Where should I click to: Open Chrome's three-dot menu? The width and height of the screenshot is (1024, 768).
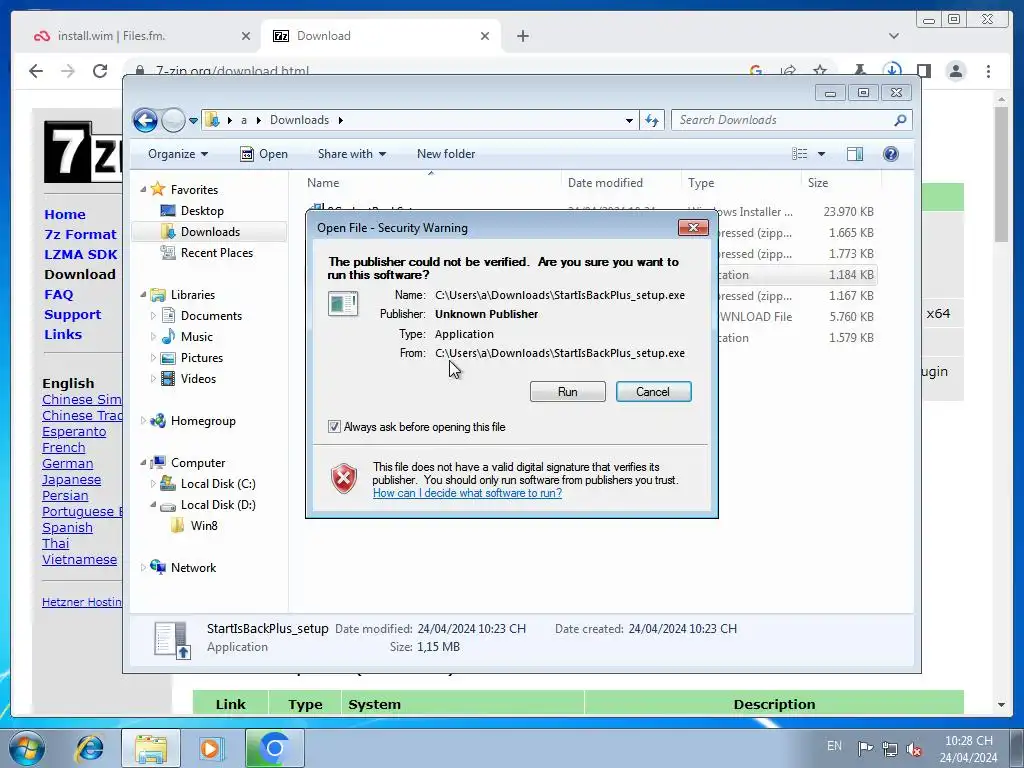coord(988,71)
